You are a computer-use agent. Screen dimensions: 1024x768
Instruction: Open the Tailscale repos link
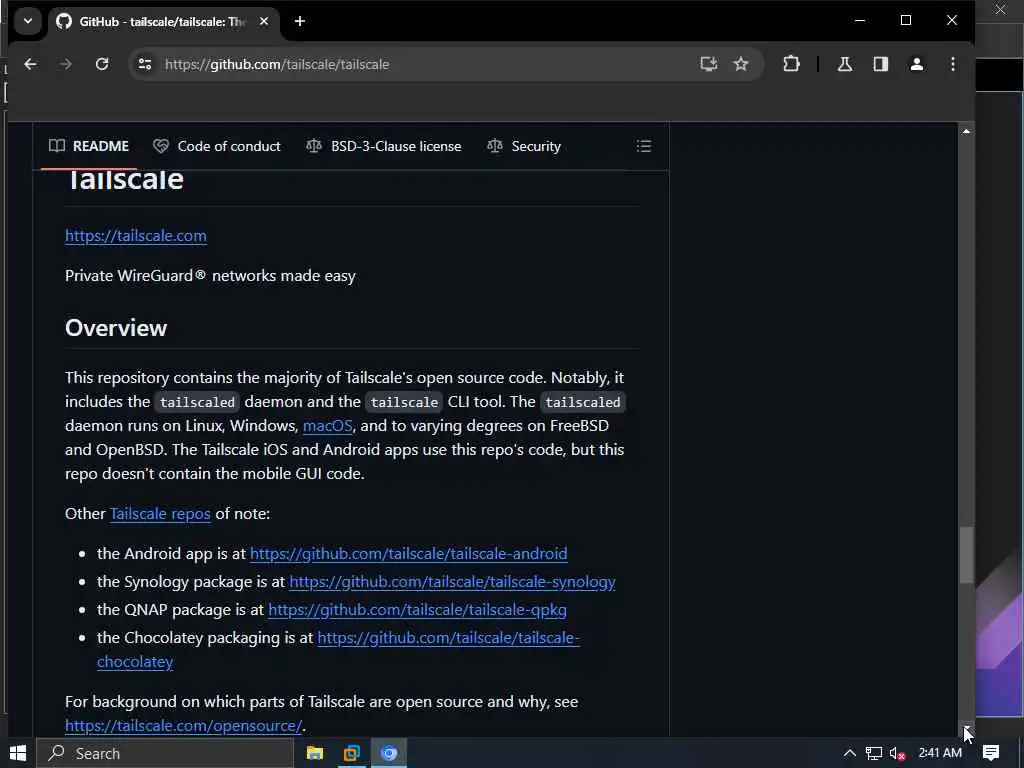160,514
